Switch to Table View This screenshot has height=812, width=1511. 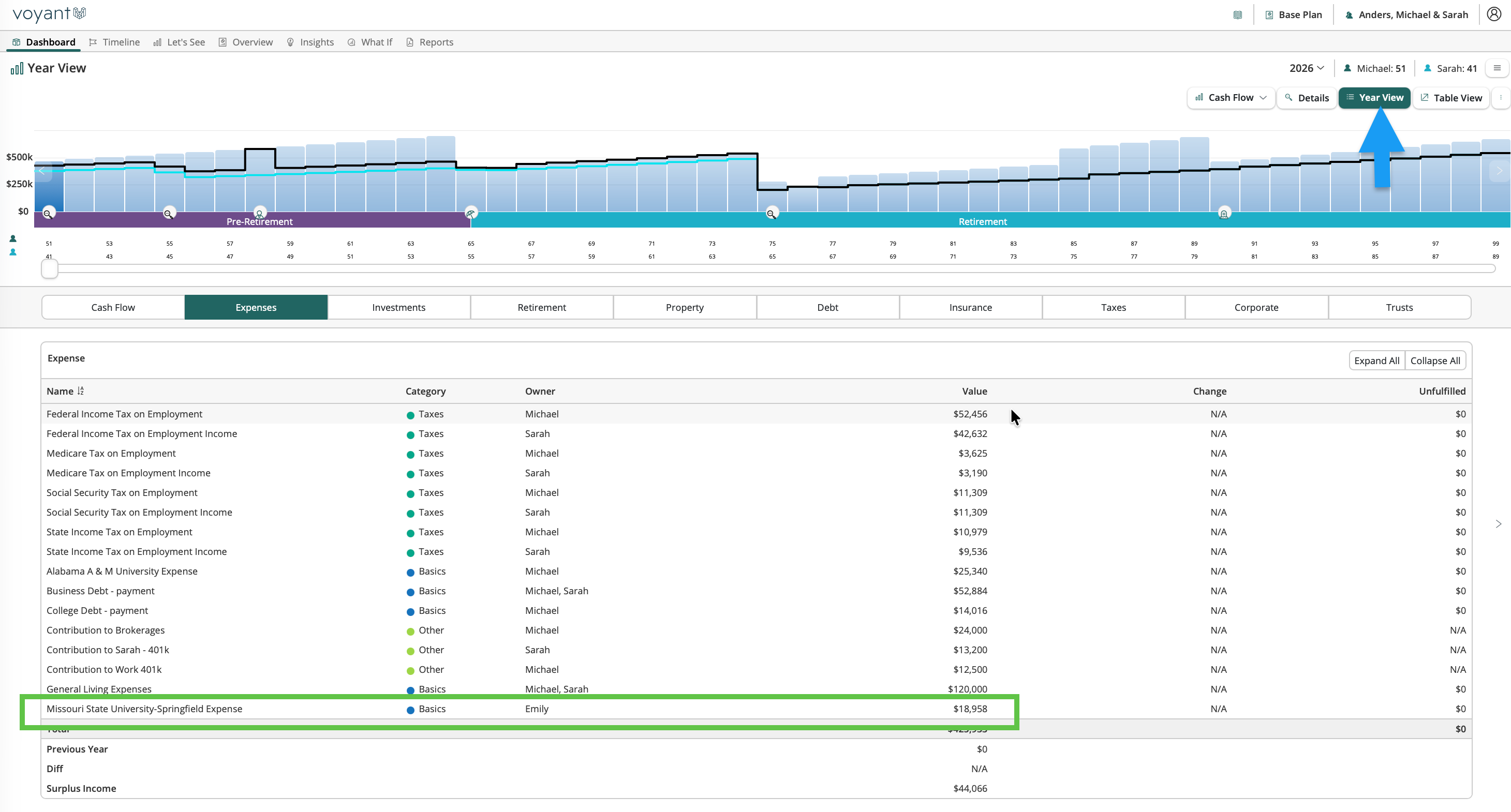pyautogui.click(x=1450, y=97)
